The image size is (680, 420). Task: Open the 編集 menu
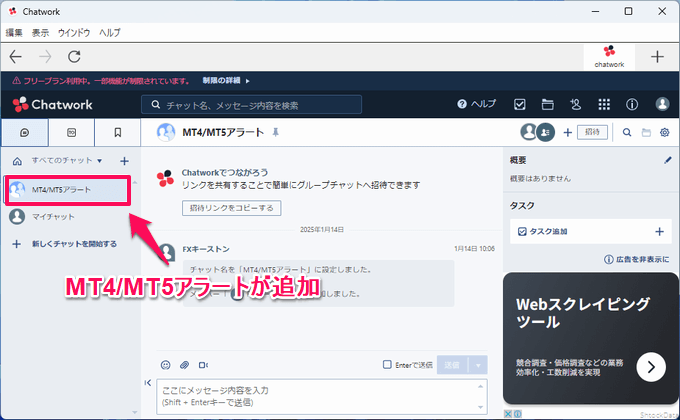14,33
